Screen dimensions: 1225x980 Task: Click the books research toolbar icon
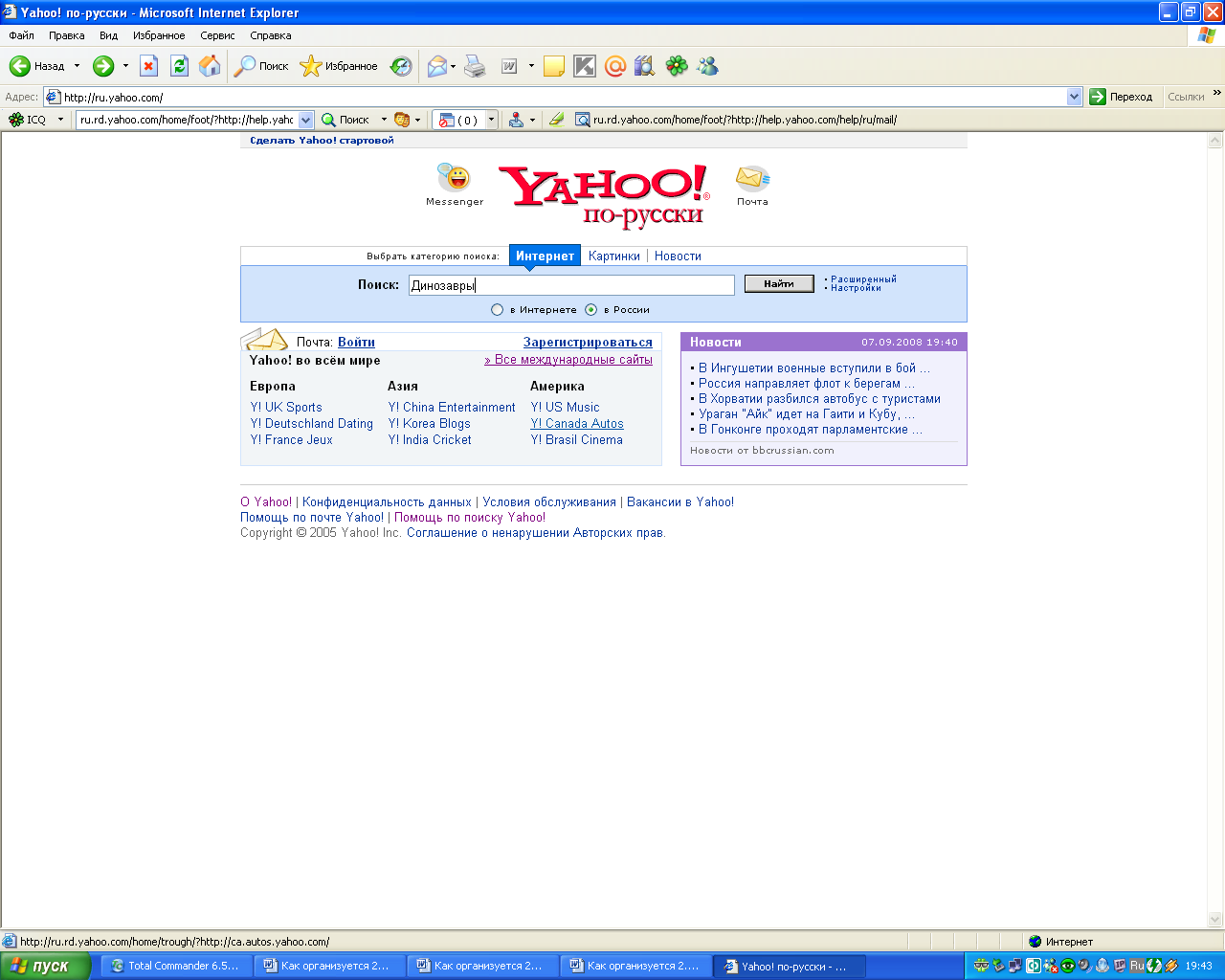(645, 66)
